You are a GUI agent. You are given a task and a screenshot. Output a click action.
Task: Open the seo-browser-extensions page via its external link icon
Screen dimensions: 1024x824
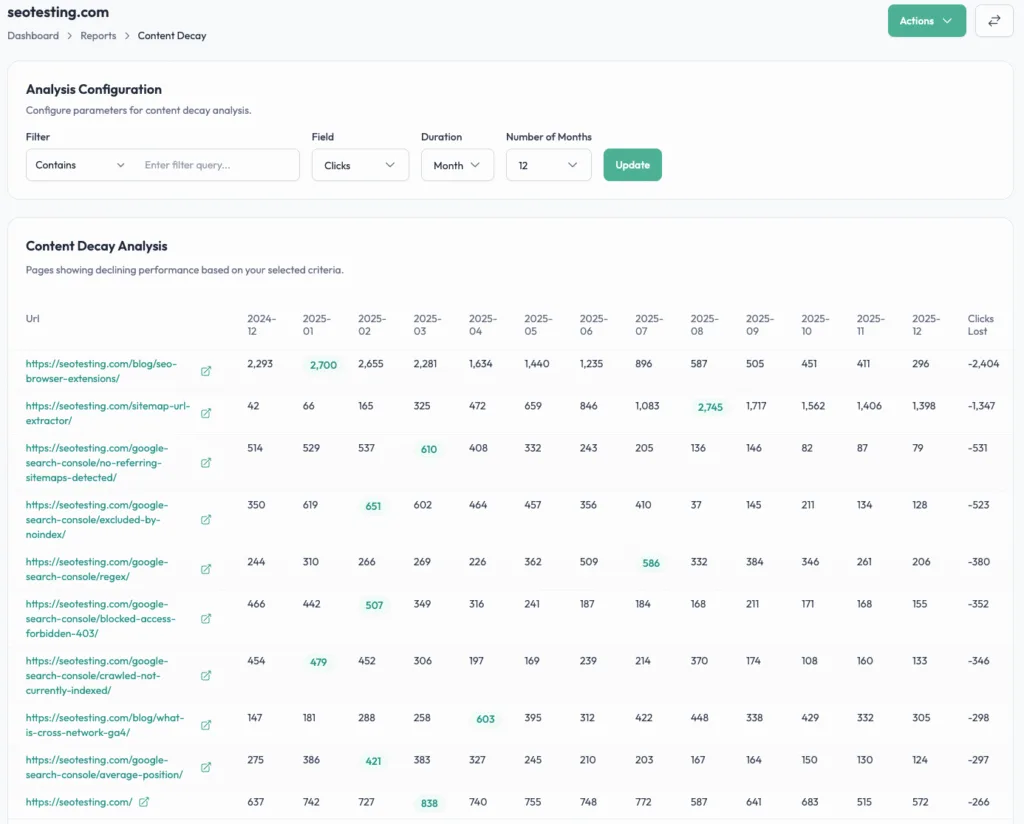point(206,371)
